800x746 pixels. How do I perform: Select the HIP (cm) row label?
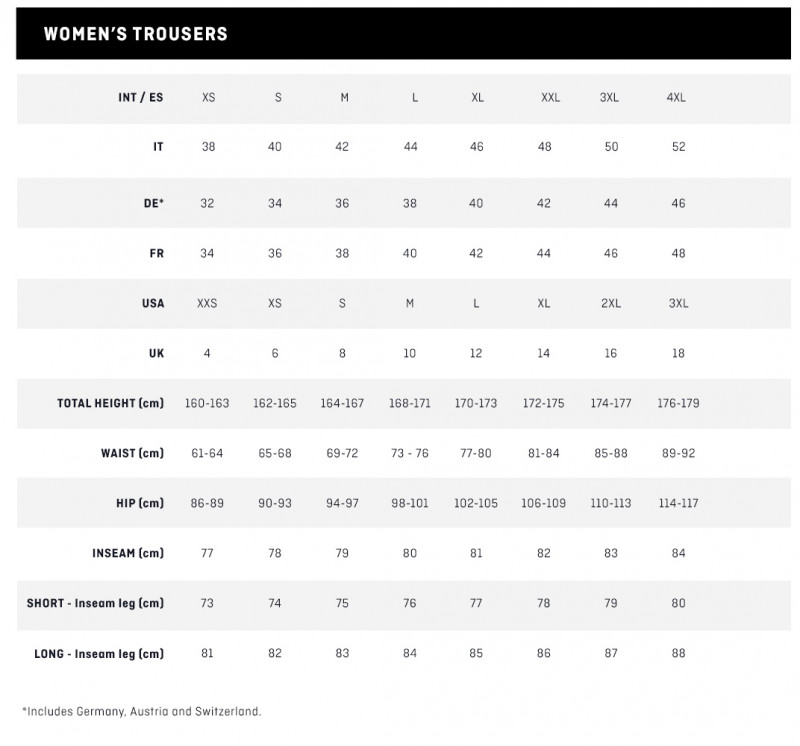(x=140, y=503)
